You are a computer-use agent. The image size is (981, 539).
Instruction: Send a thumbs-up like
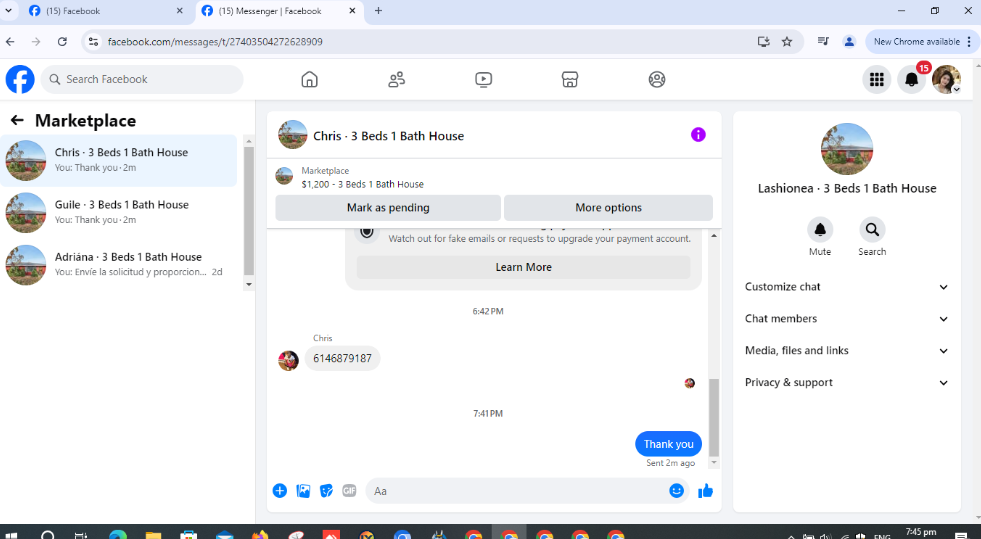[705, 491]
